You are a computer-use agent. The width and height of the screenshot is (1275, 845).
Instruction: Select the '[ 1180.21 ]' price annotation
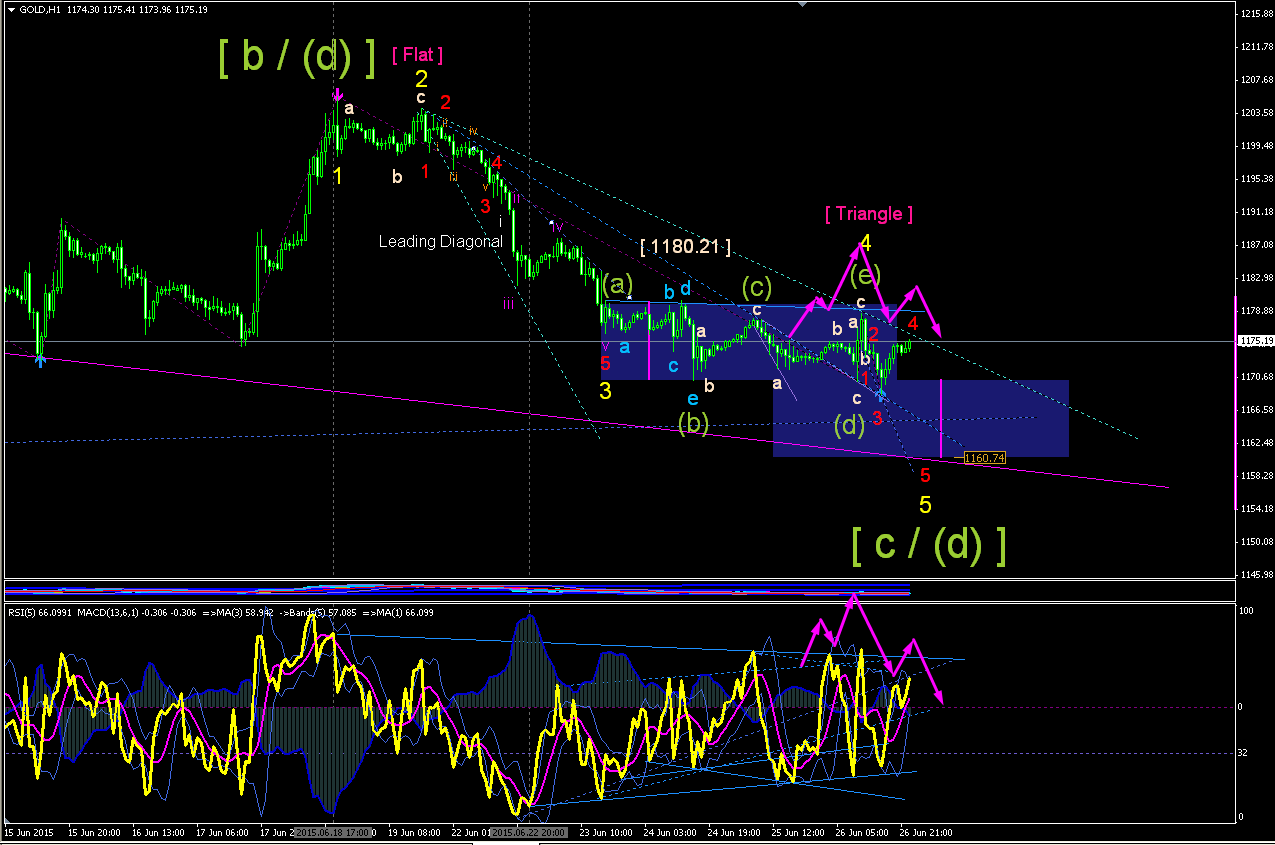click(x=685, y=246)
